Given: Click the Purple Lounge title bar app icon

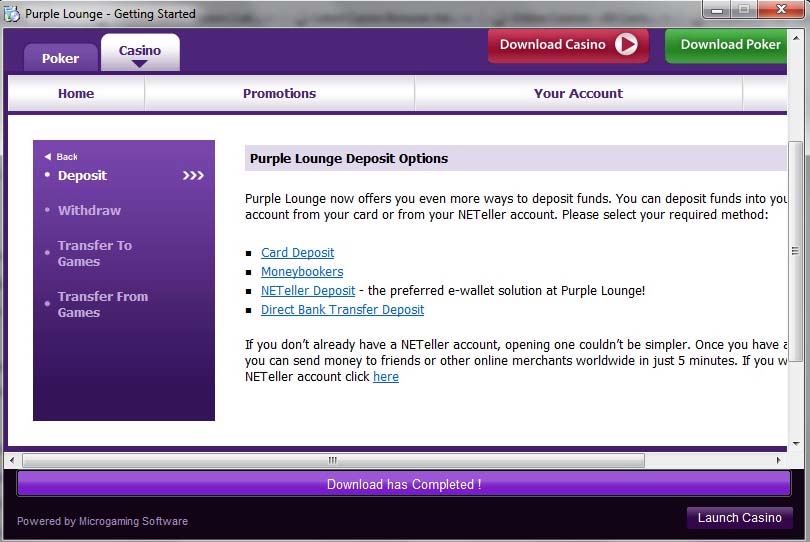Looking at the screenshot, I should [12, 14].
